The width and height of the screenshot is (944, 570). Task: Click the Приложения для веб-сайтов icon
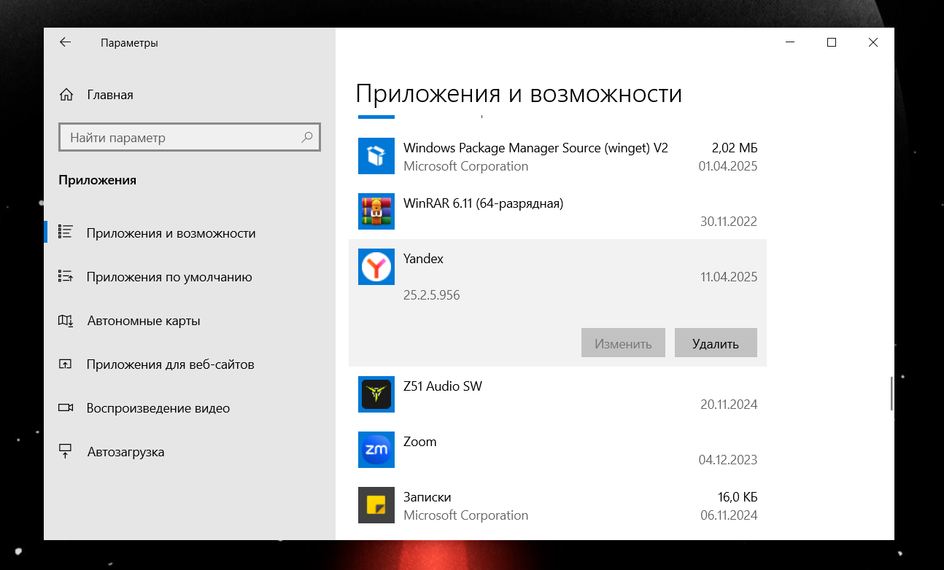click(65, 364)
